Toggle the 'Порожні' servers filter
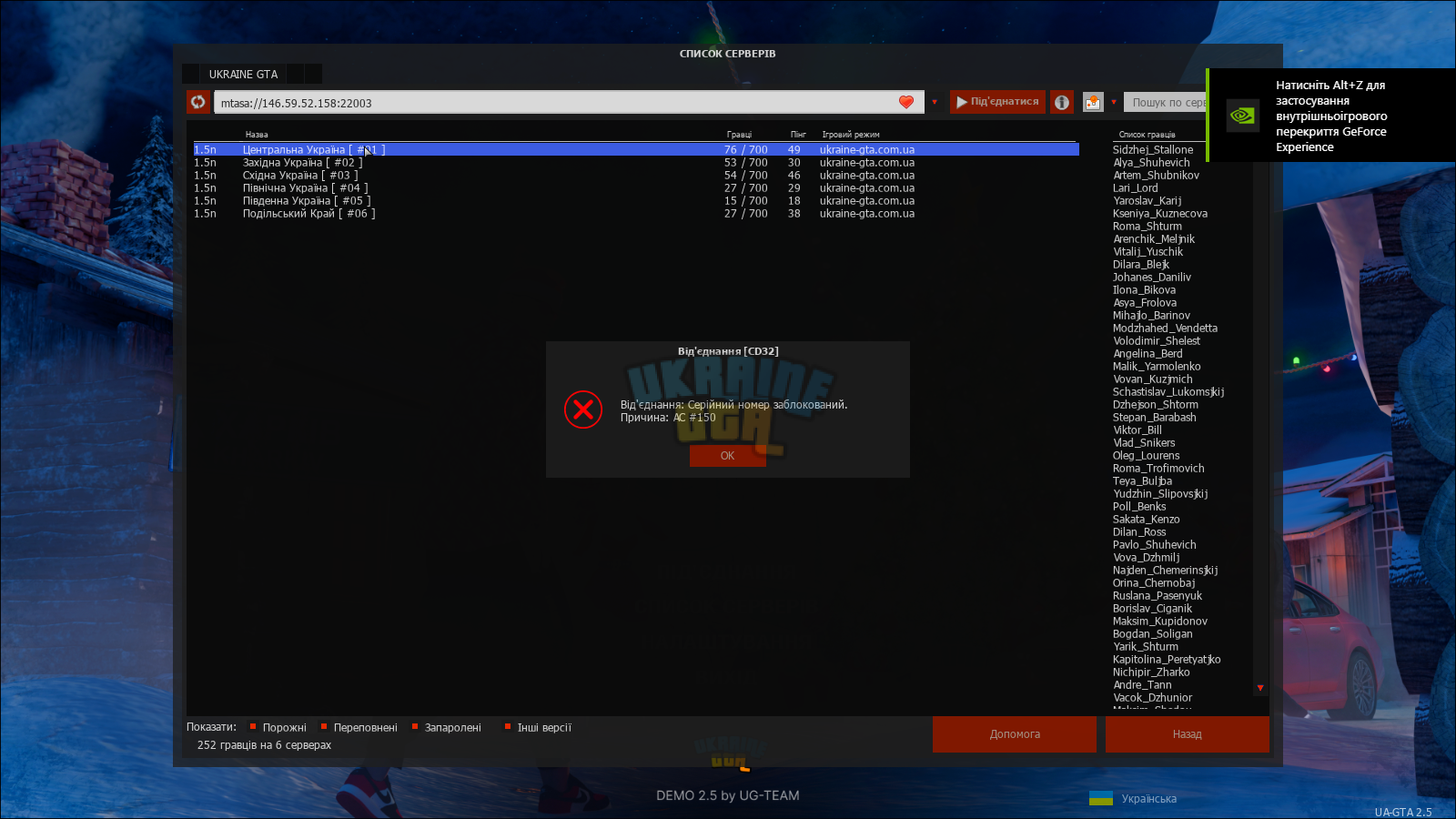 [x=278, y=727]
